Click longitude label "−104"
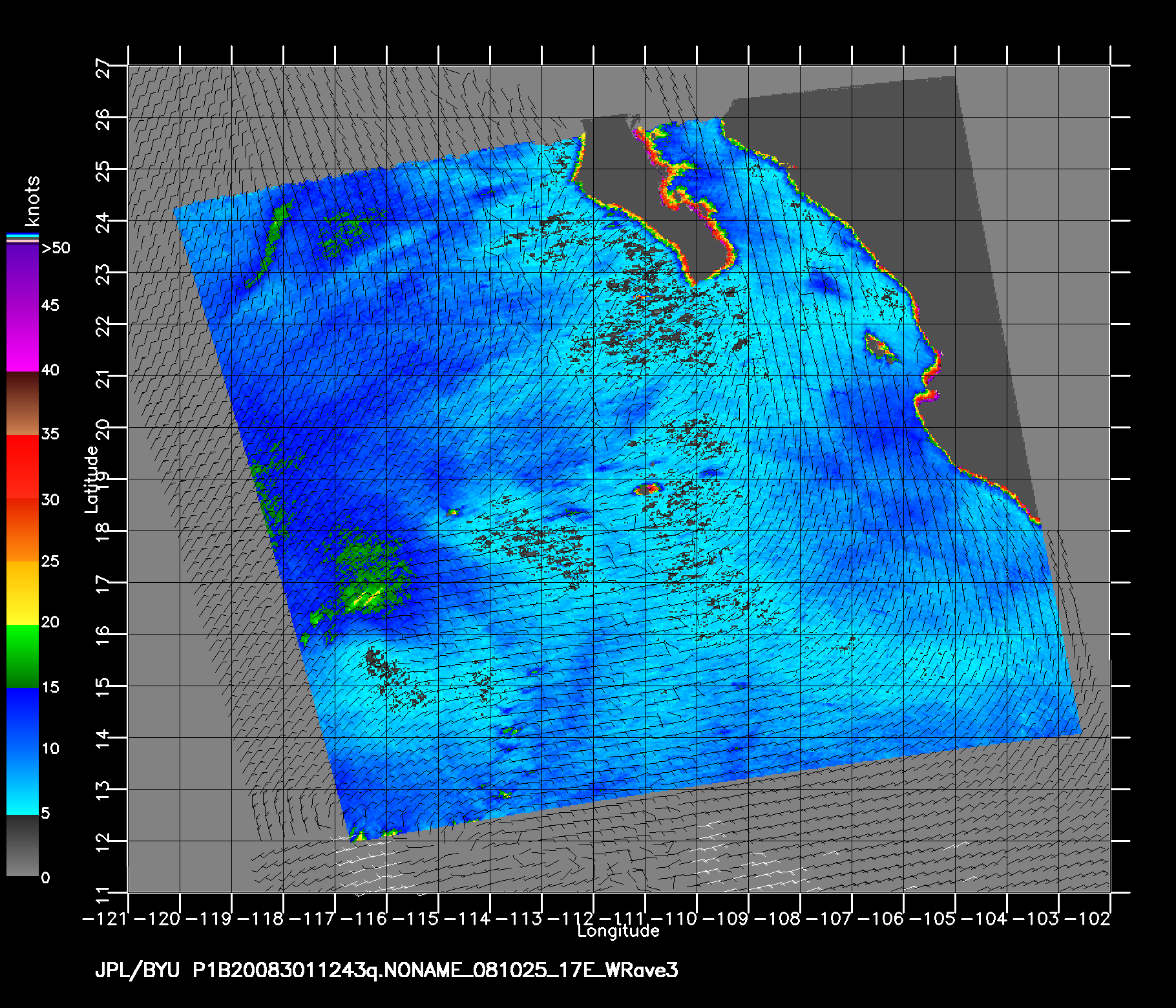This screenshot has width=1176, height=1008. click(985, 918)
